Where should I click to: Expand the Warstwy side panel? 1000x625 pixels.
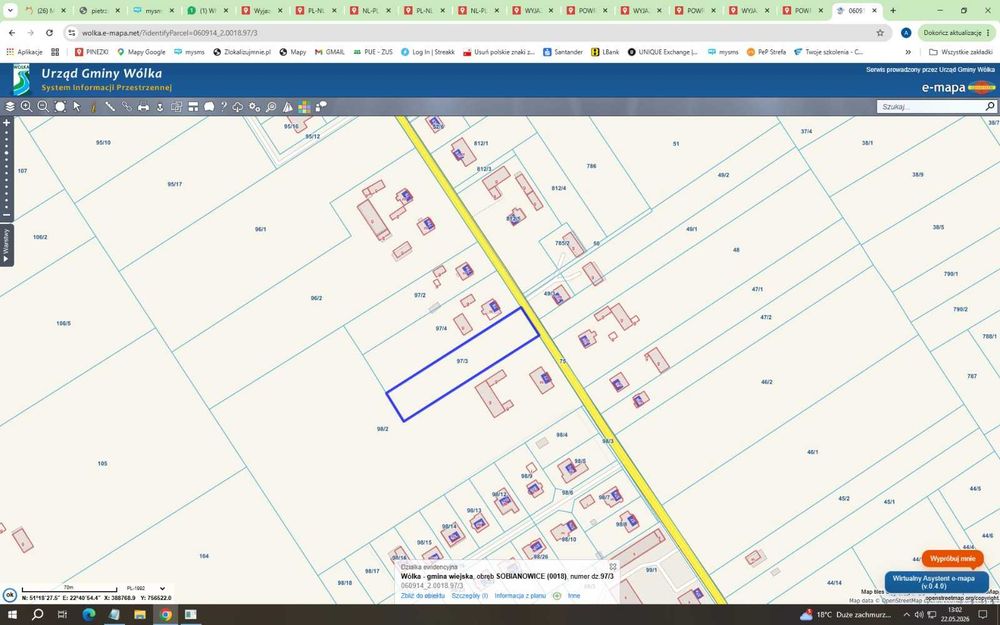pyautogui.click(x=6, y=245)
